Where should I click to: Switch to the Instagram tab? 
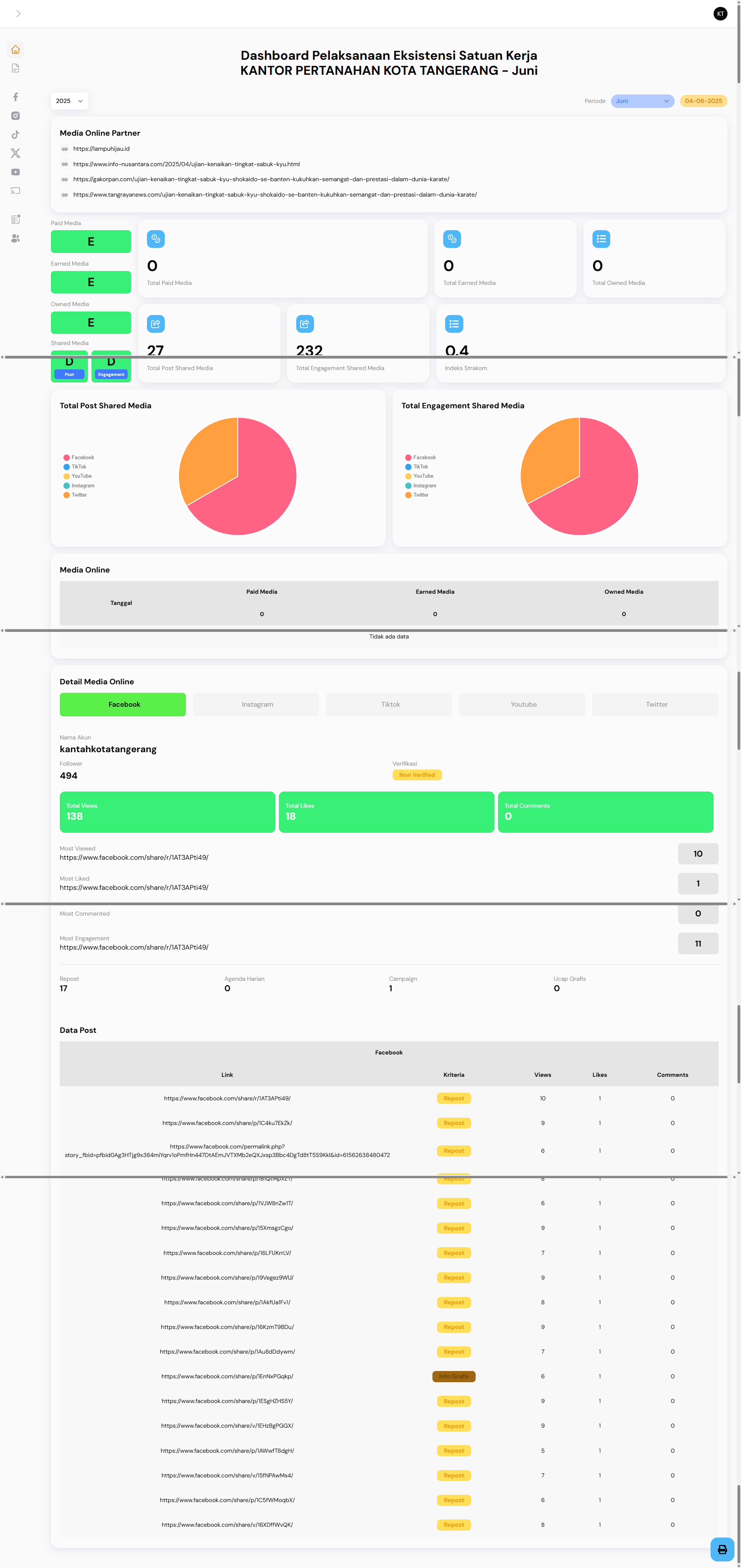click(x=257, y=704)
